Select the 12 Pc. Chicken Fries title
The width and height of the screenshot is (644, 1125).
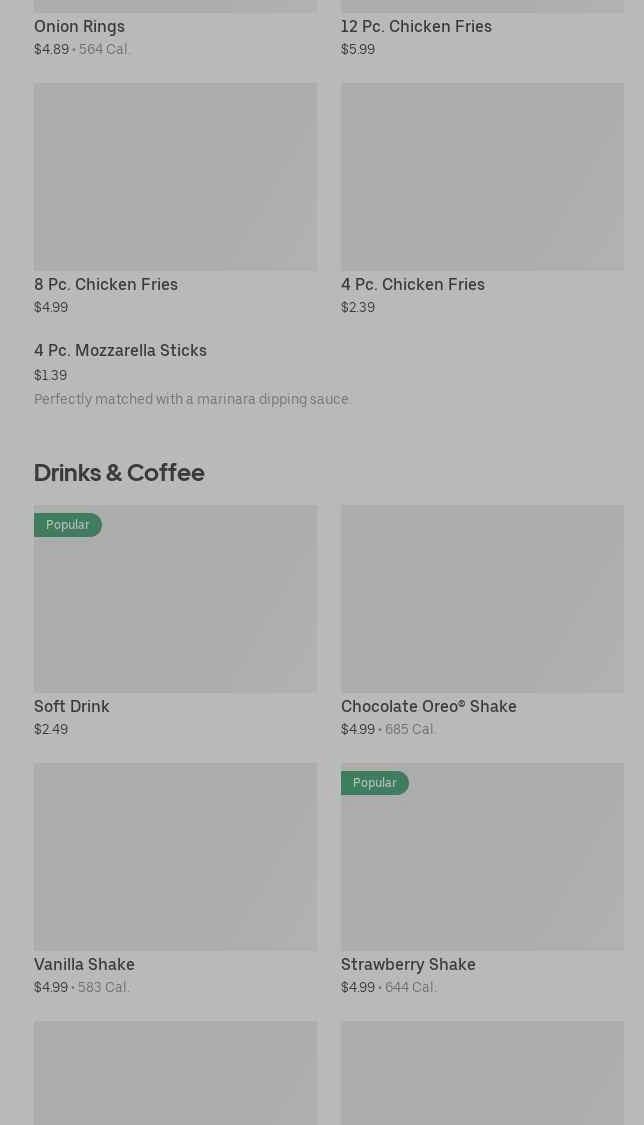point(416,27)
